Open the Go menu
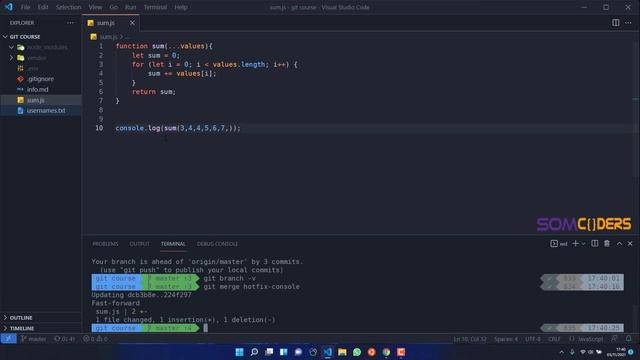The image size is (640, 360). [x=113, y=7]
